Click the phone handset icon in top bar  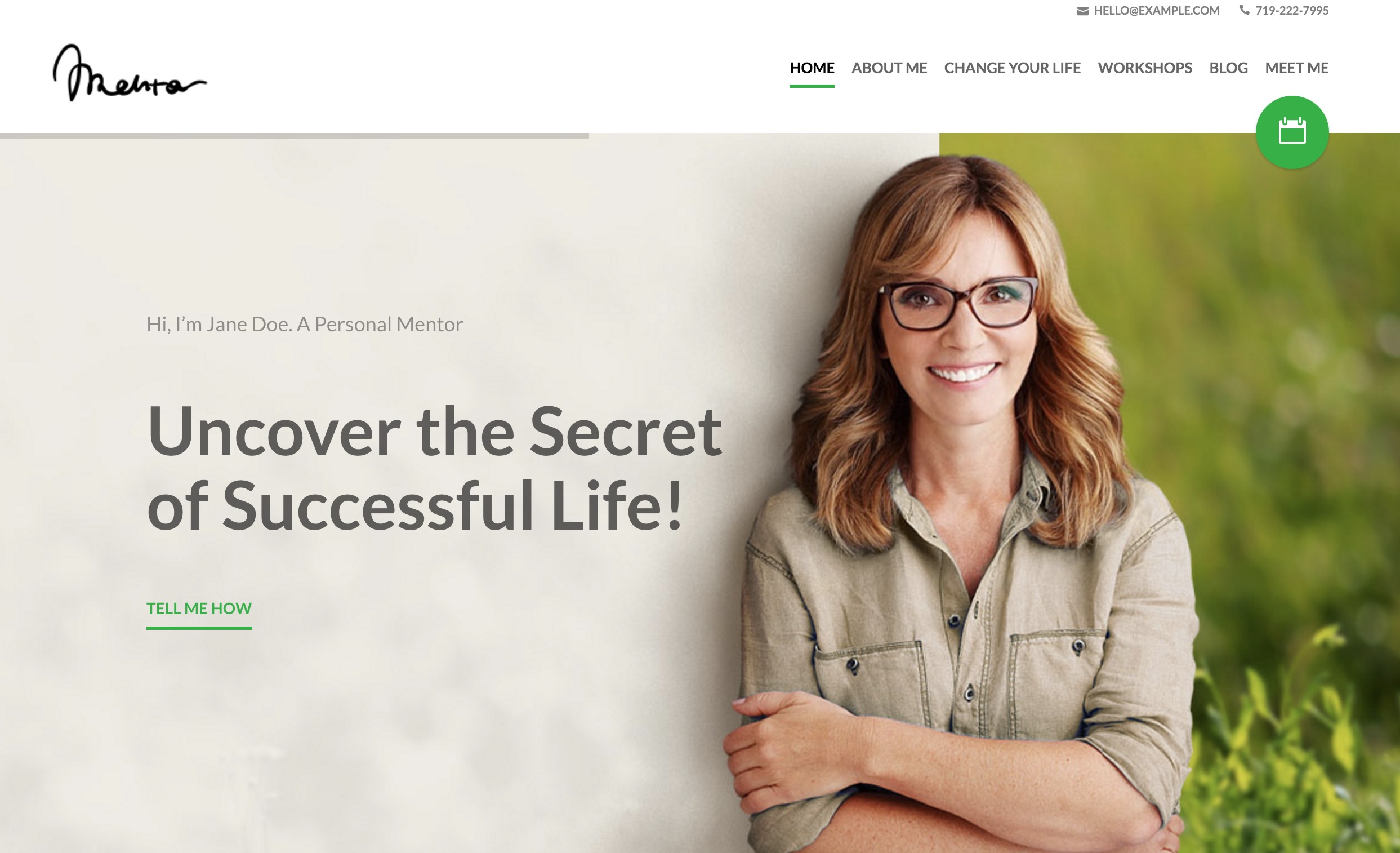[x=1245, y=10]
